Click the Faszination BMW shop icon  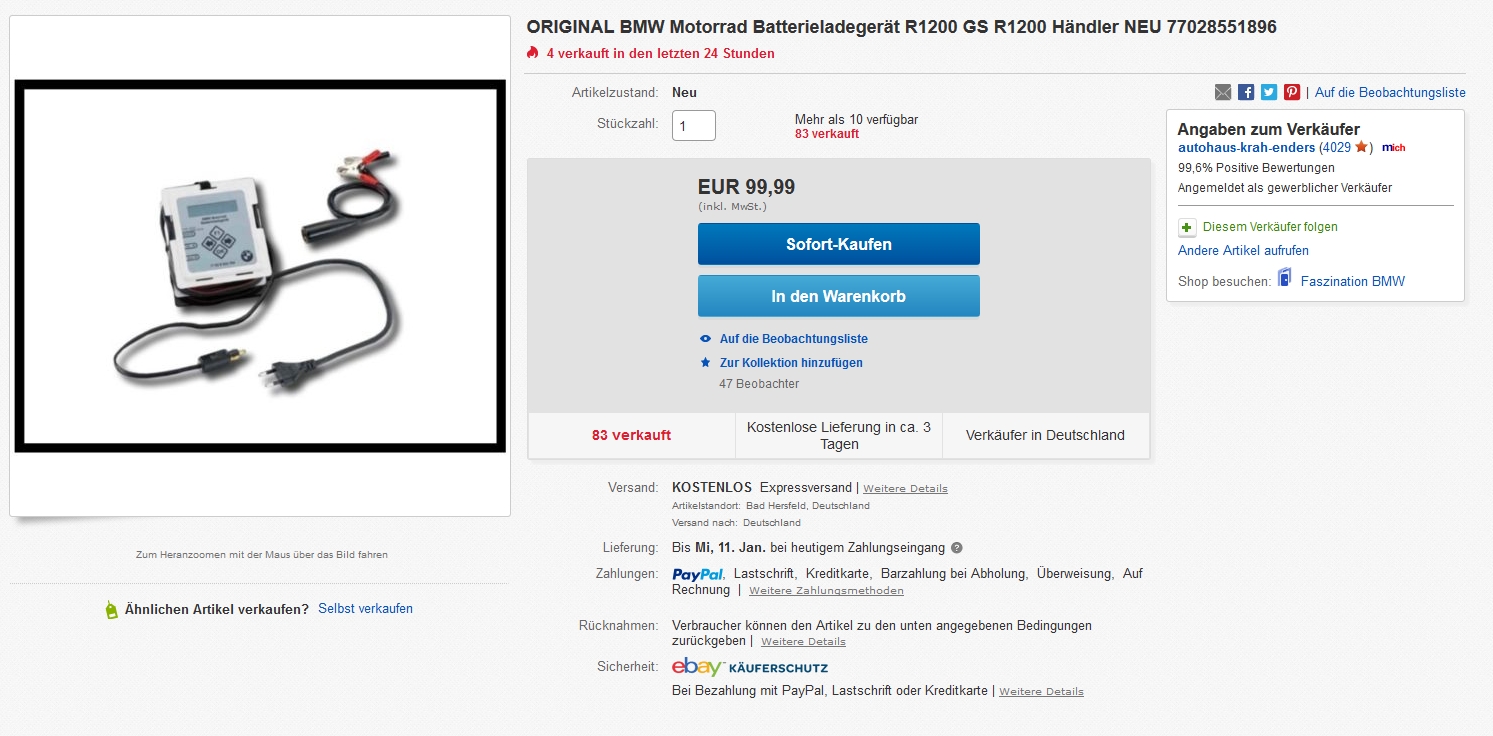(x=1285, y=278)
